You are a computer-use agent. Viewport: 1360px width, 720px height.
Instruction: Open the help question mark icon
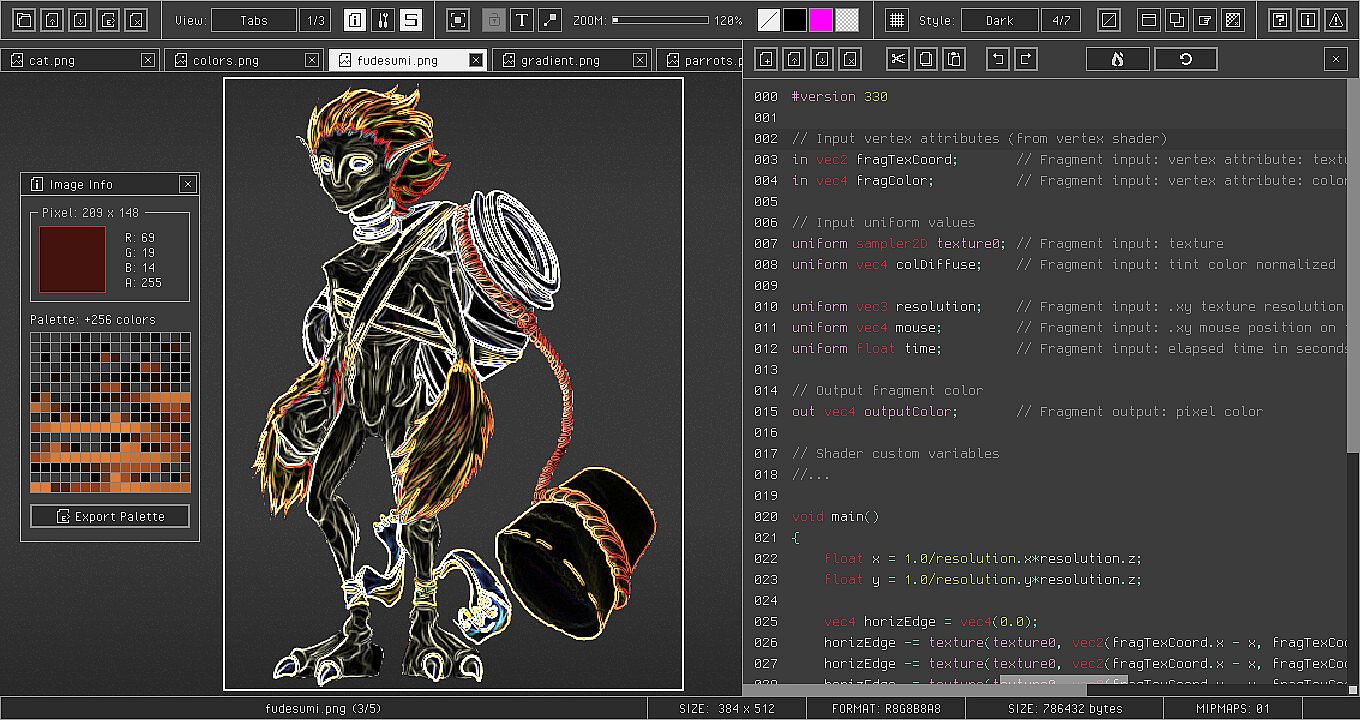tap(1279, 20)
